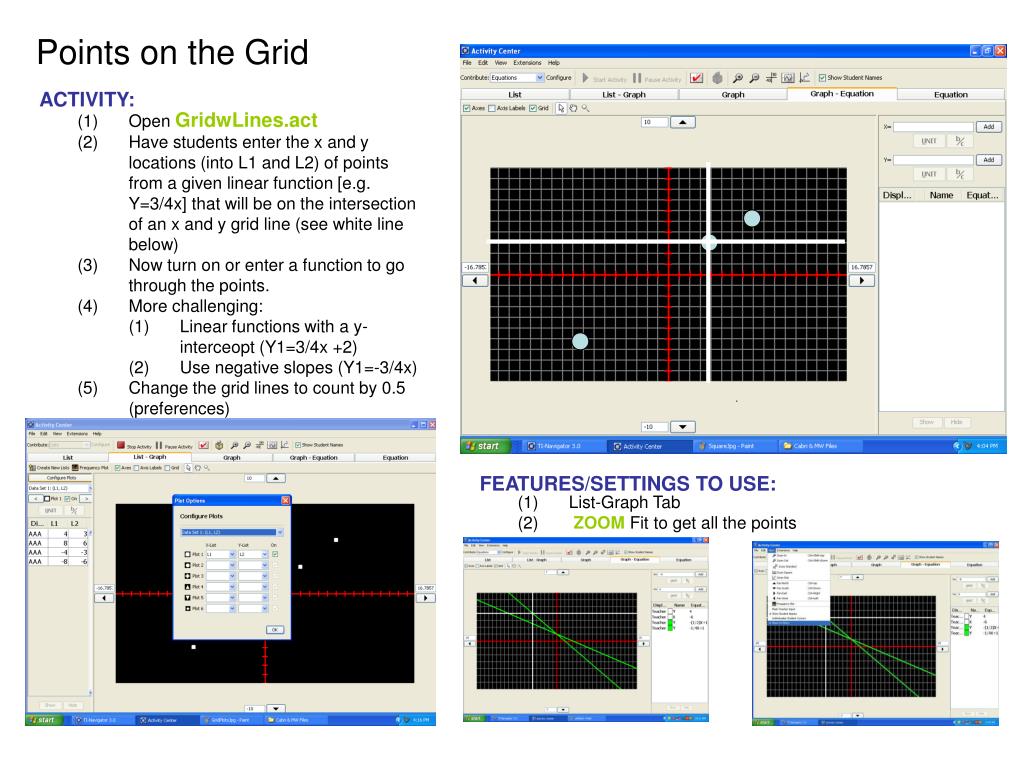The image size is (1024, 768).
Task: Click the Add button next to Y= field
Action: [x=989, y=160]
